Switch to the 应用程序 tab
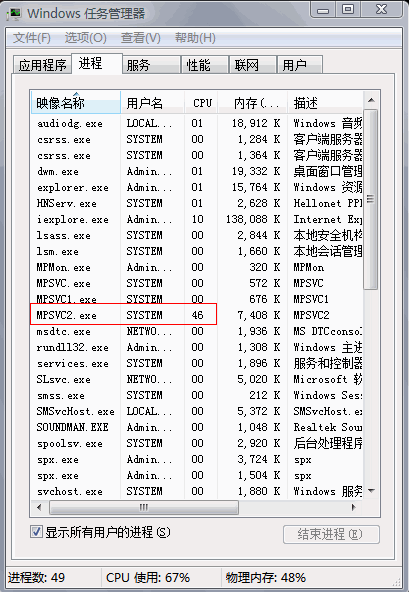The height and width of the screenshot is (592, 409). [42, 65]
